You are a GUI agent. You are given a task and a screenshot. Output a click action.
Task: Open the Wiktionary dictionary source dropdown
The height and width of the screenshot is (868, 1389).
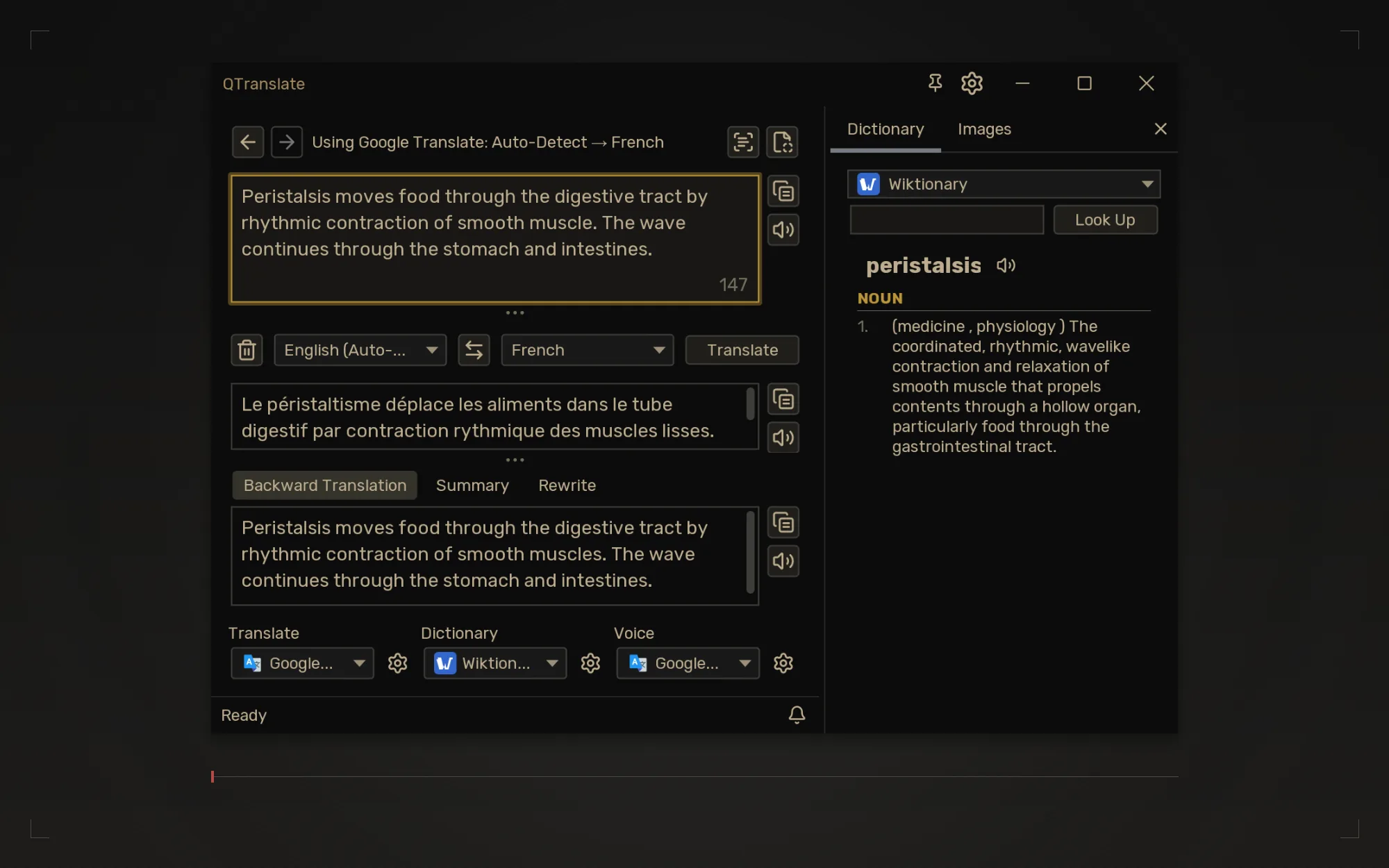click(x=1004, y=184)
